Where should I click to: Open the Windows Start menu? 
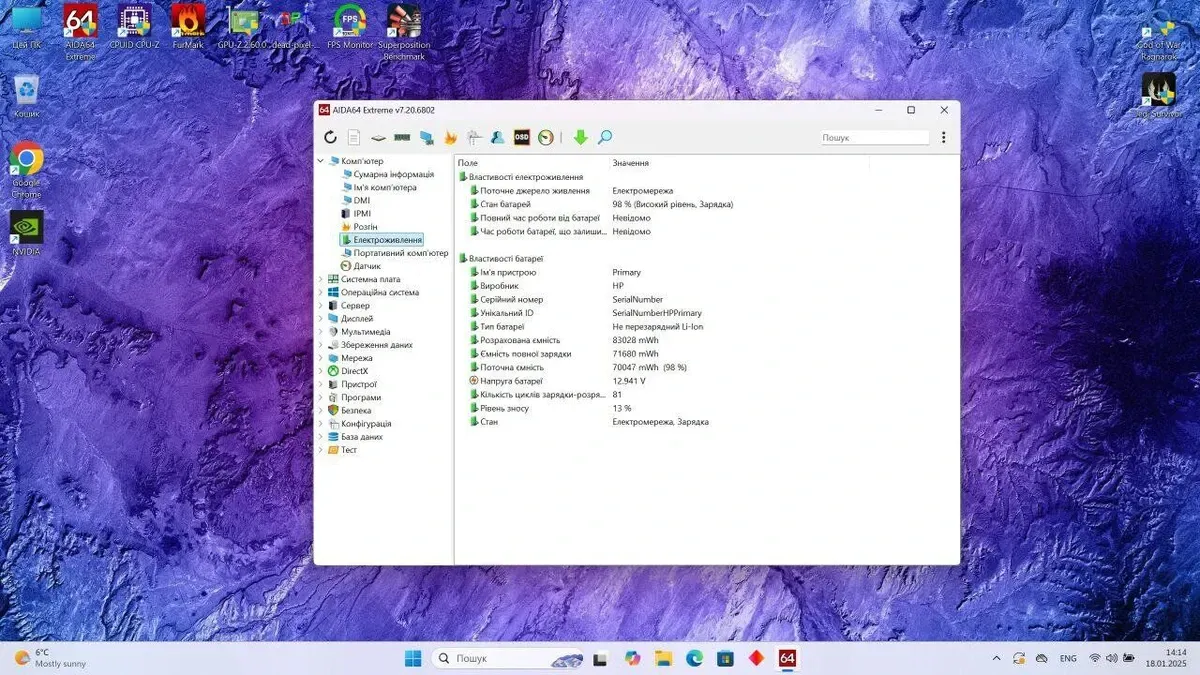(413, 658)
